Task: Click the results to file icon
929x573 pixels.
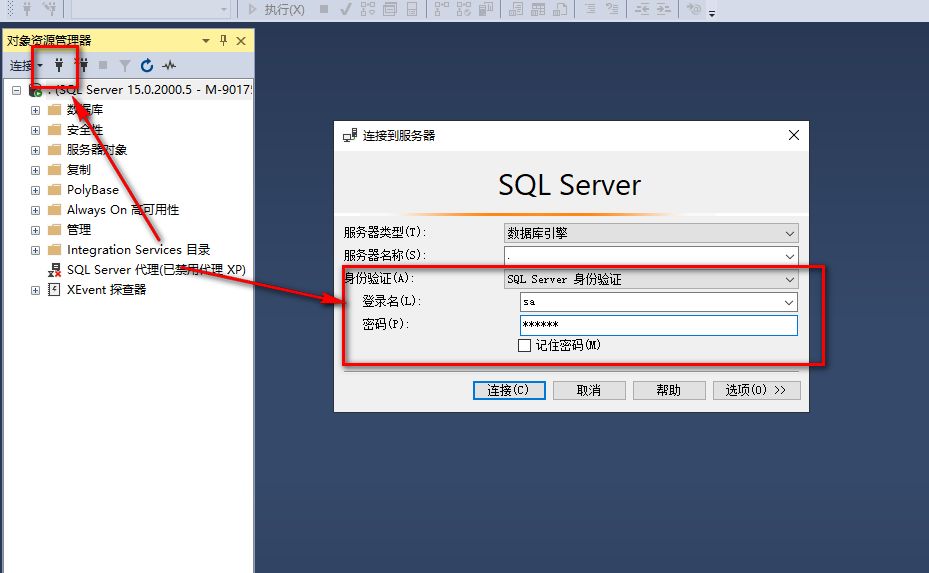Action: click(x=560, y=9)
